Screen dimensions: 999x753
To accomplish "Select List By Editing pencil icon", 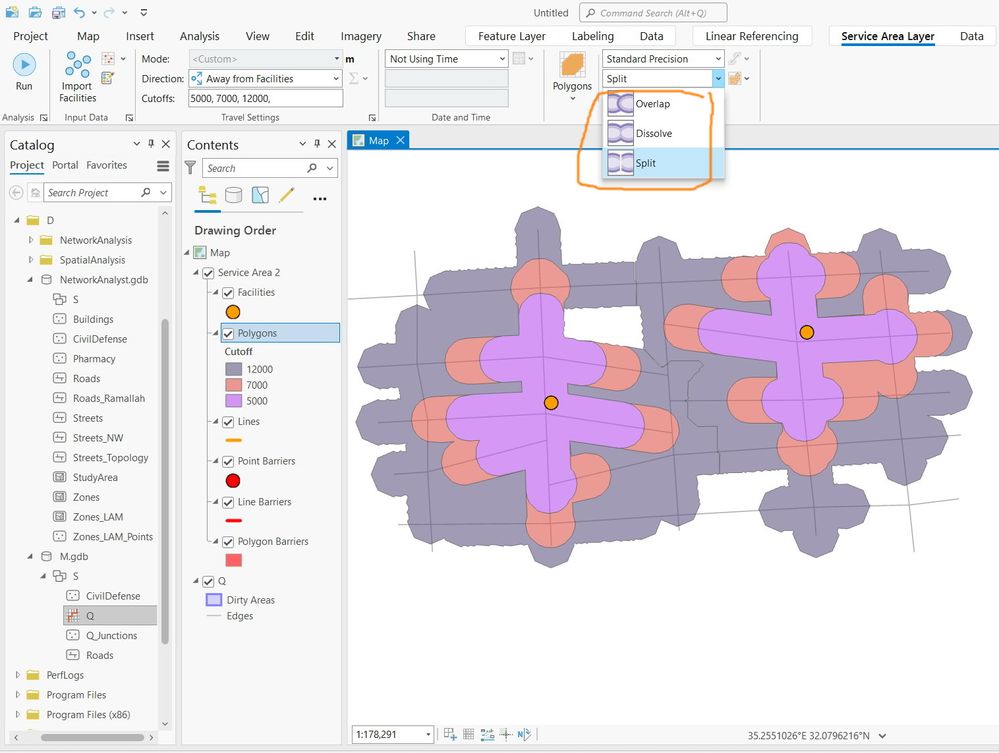I will coord(287,196).
